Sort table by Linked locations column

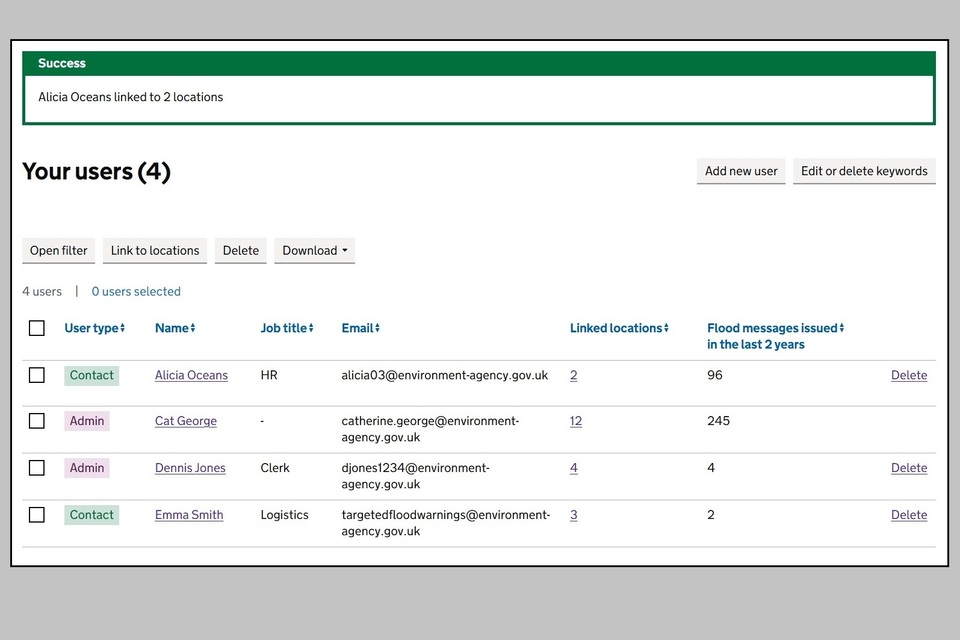coord(619,328)
